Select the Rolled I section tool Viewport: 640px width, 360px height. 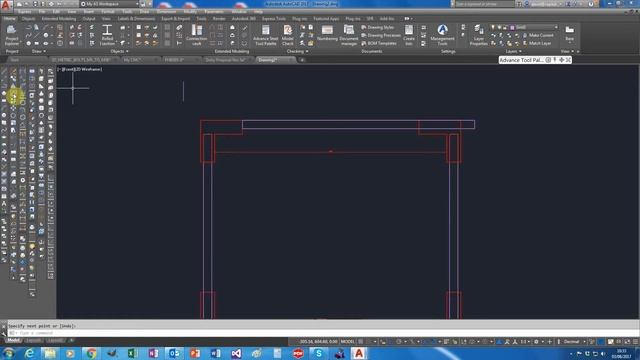pyautogui.click(x=107, y=35)
